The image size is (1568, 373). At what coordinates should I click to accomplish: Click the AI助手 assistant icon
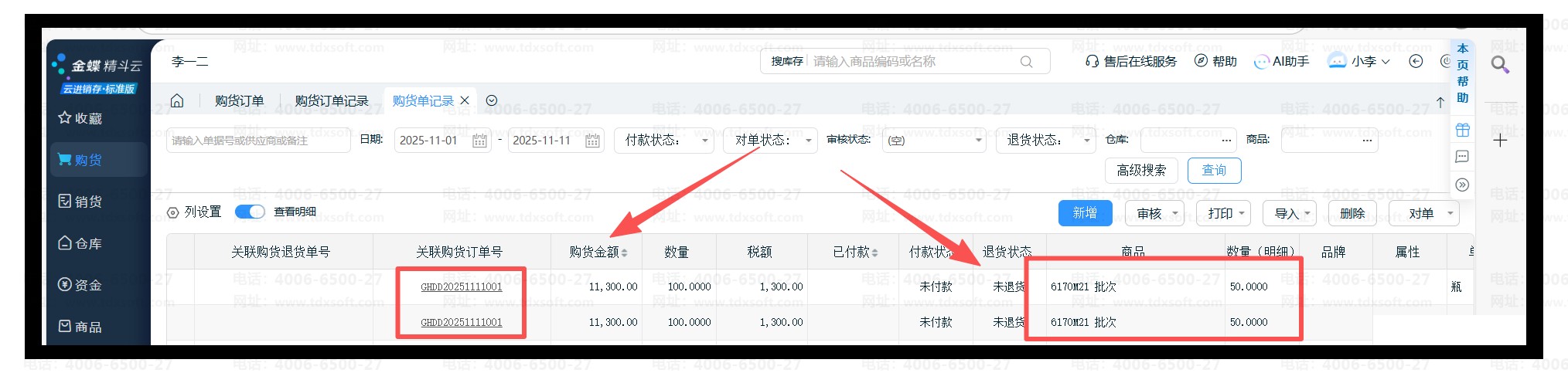tap(1261, 62)
